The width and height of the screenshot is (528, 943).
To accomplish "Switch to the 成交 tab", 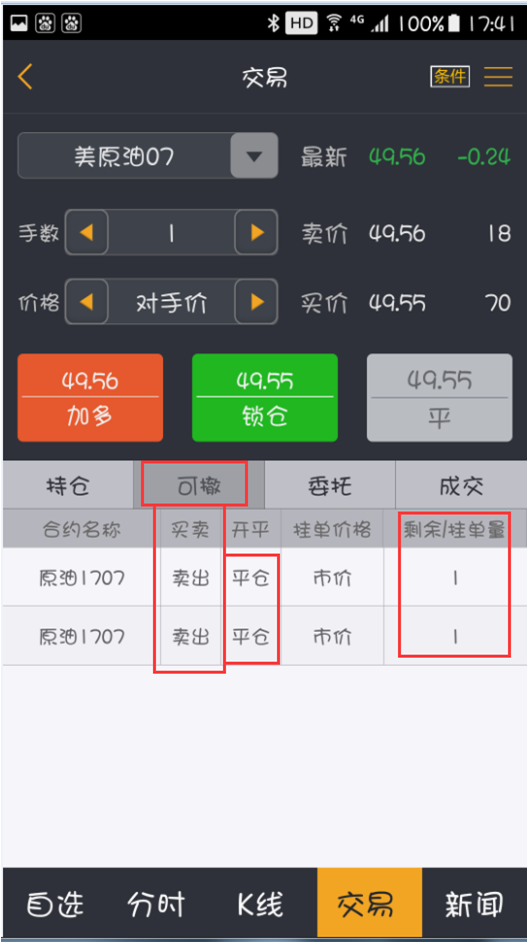I will pyautogui.click(x=461, y=485).
